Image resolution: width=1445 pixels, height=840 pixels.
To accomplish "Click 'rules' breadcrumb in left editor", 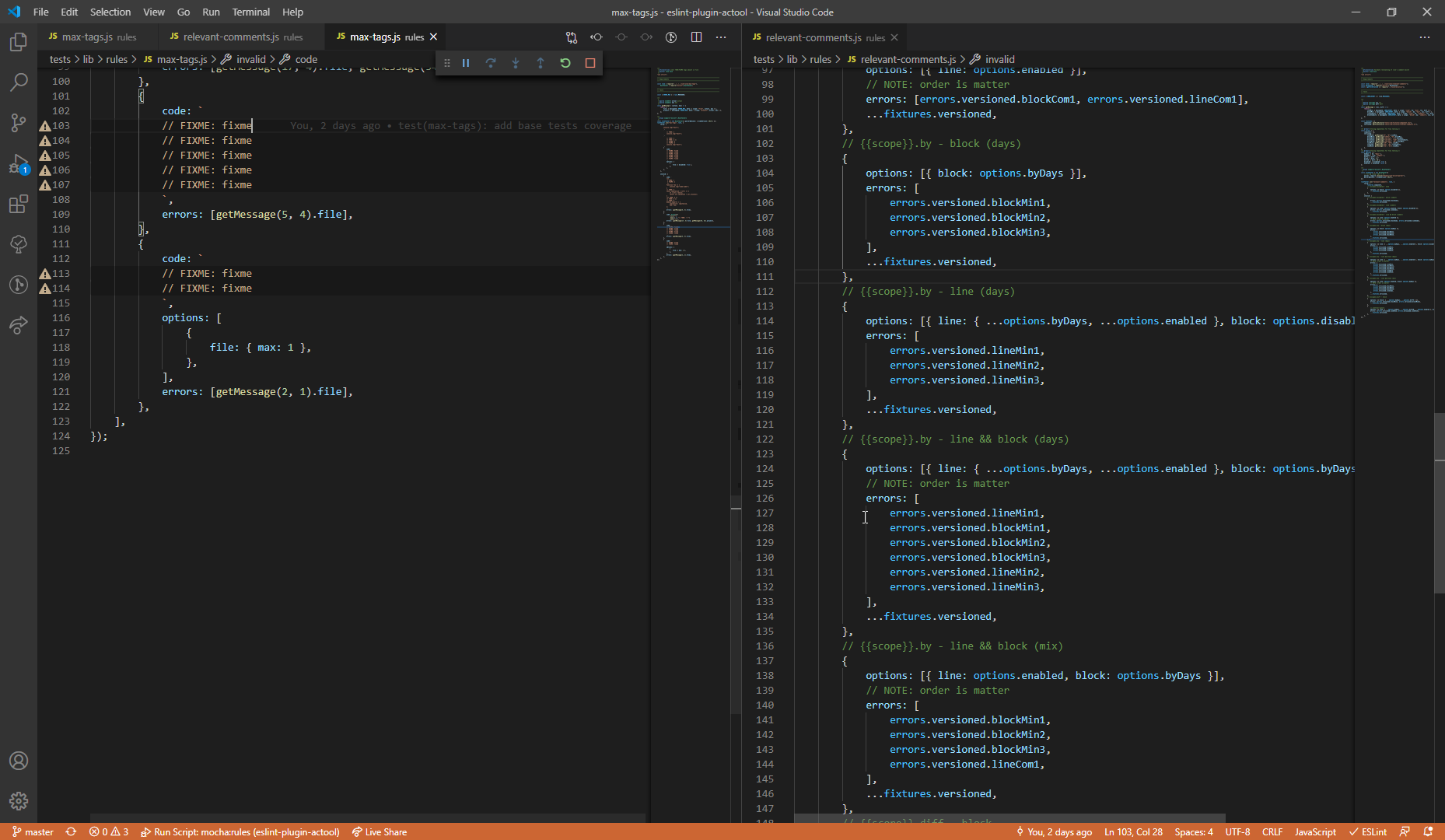I will coord(117,59).
